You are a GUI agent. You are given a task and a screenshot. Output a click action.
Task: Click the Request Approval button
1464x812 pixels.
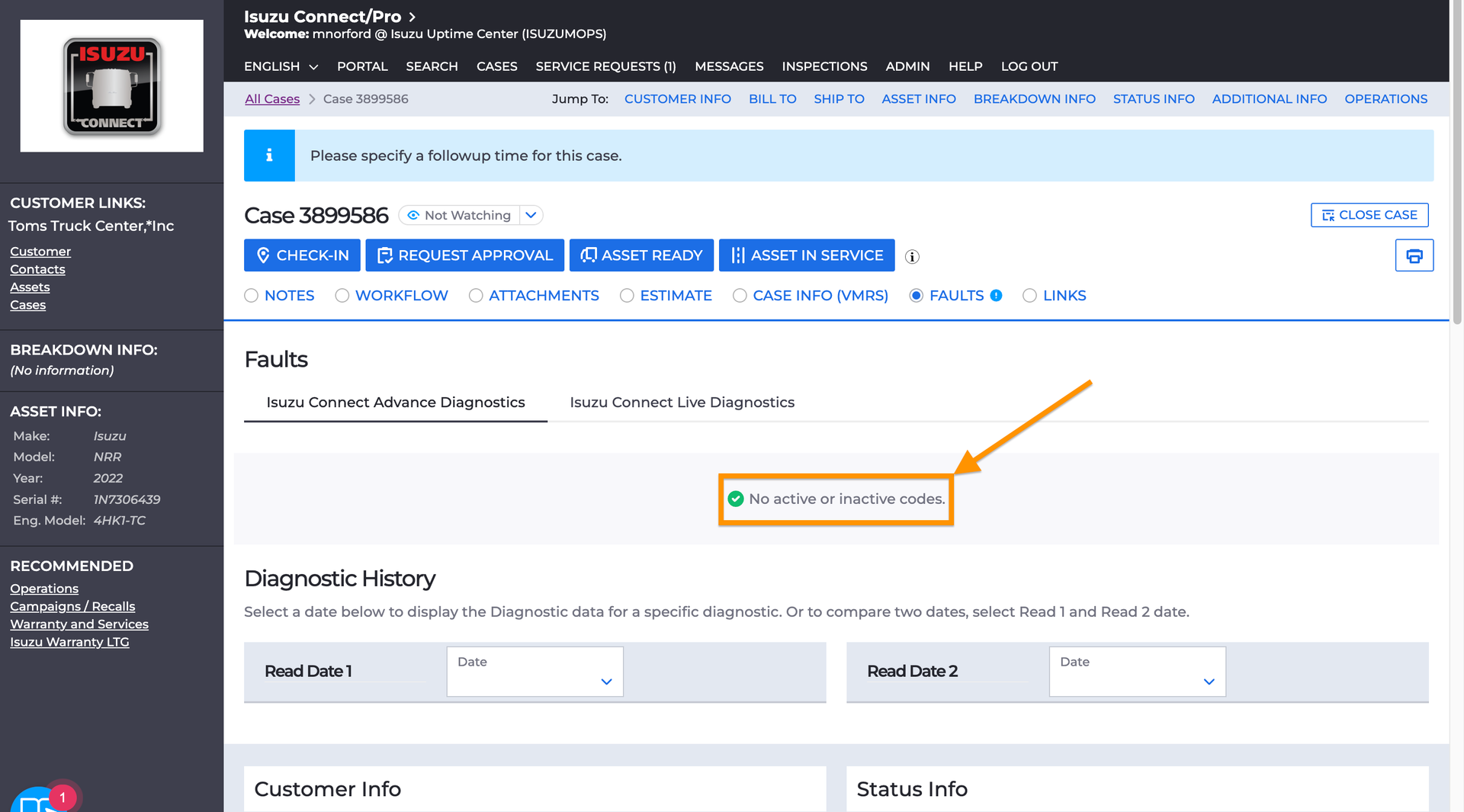[464, 255]
